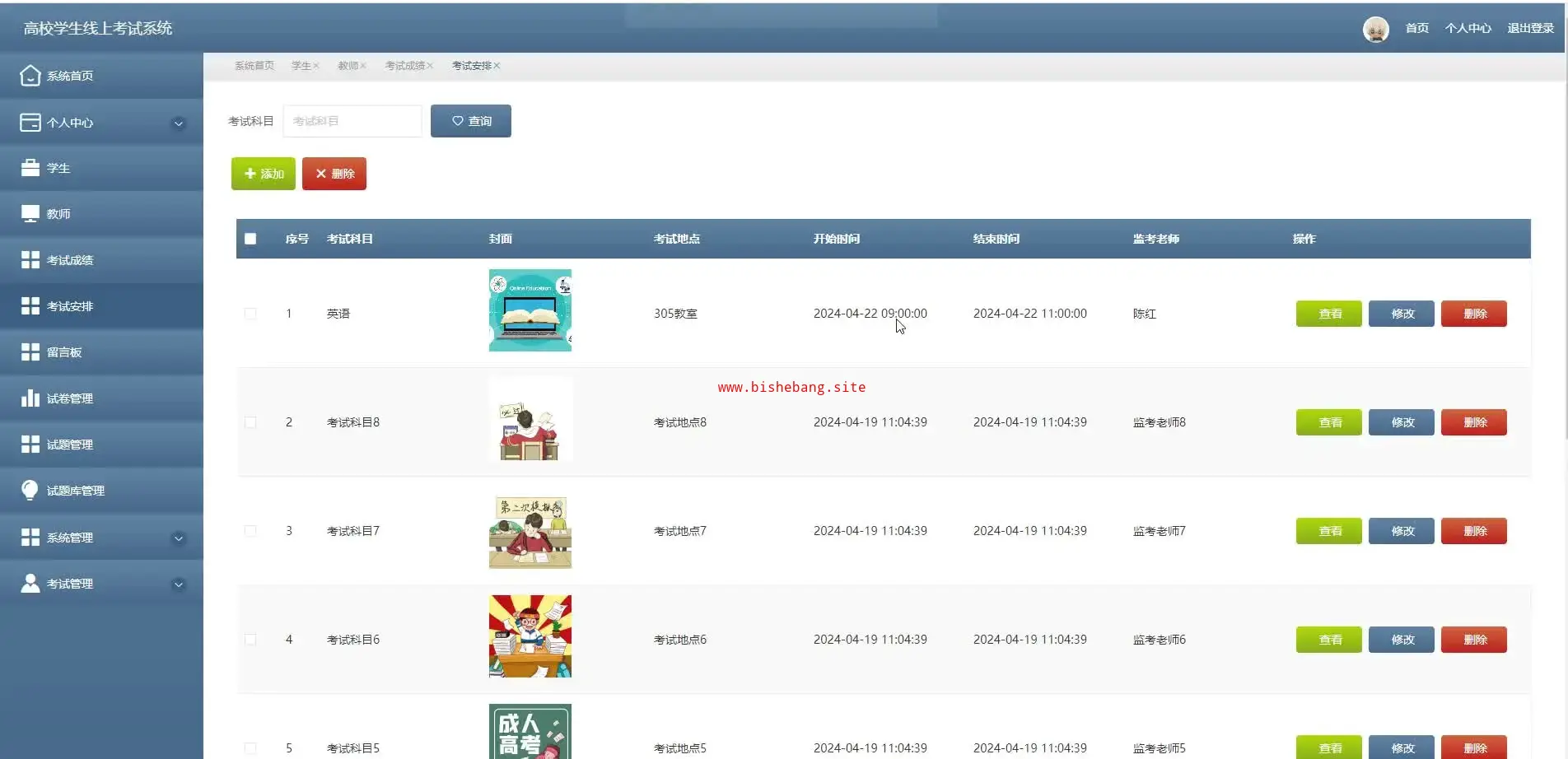This screenshot has width=1568, height=759.
Task: Click the 个人中心 link in header
Action: click(1468, 29)
